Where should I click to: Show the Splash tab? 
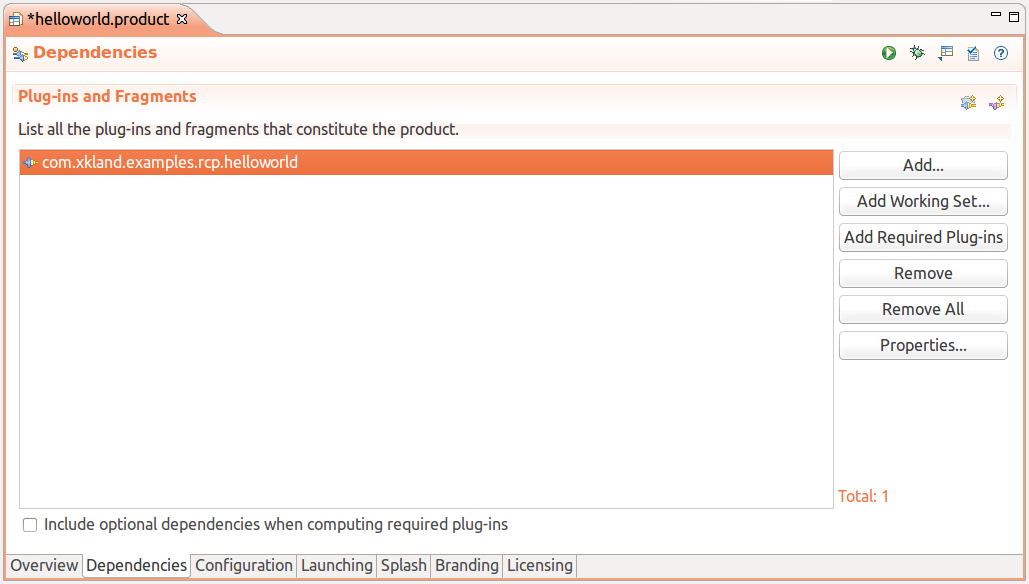(404, 566)
